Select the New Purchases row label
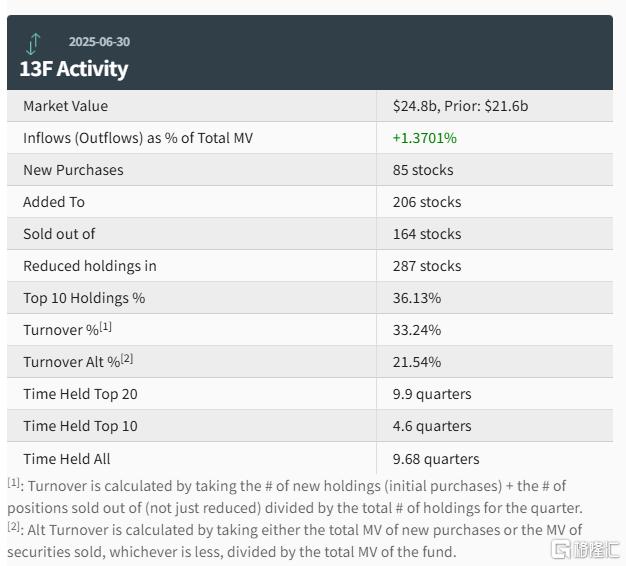 (x=73, y=170)
